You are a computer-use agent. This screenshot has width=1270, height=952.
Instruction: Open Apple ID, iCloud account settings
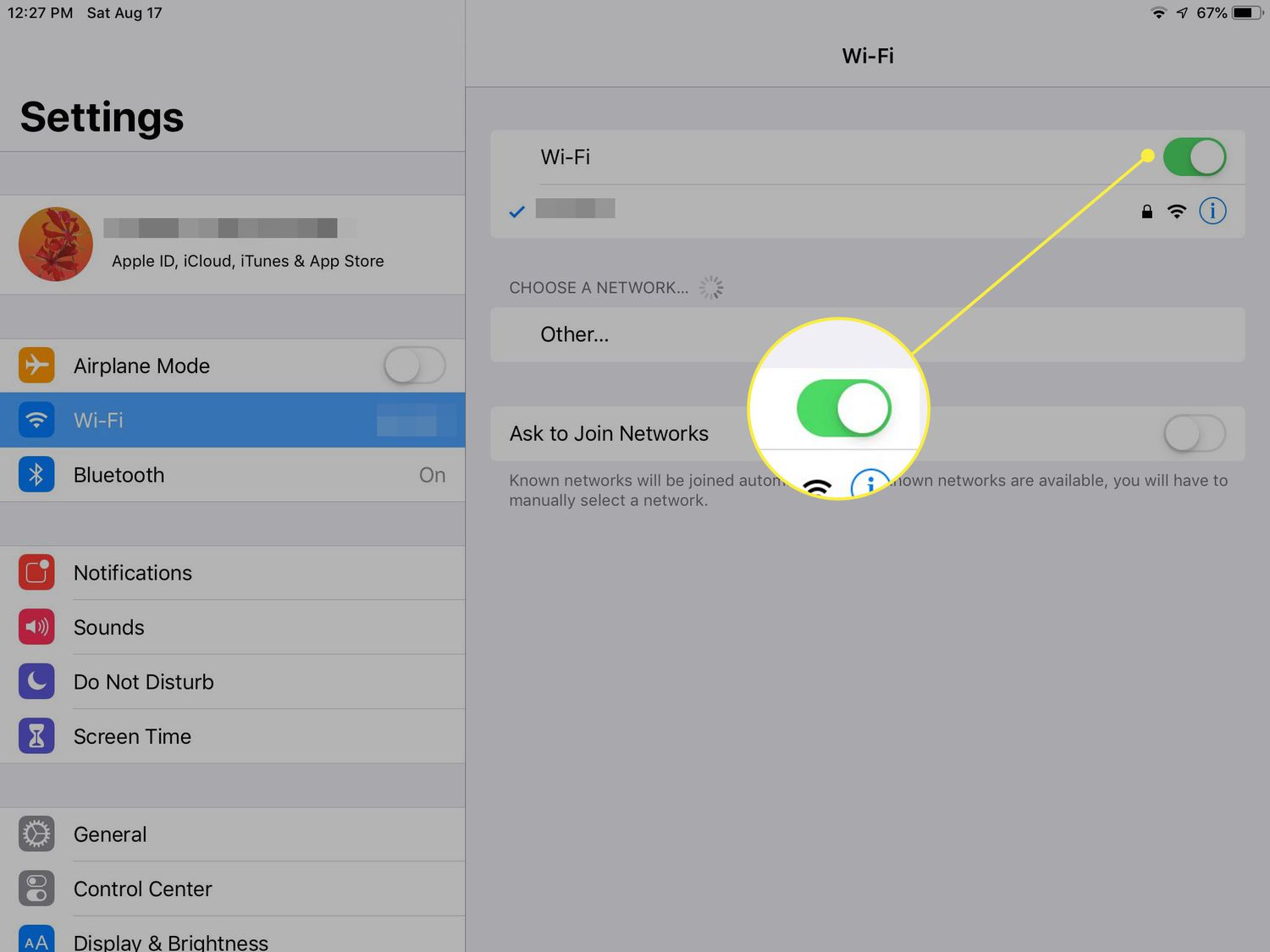point(246,245)
